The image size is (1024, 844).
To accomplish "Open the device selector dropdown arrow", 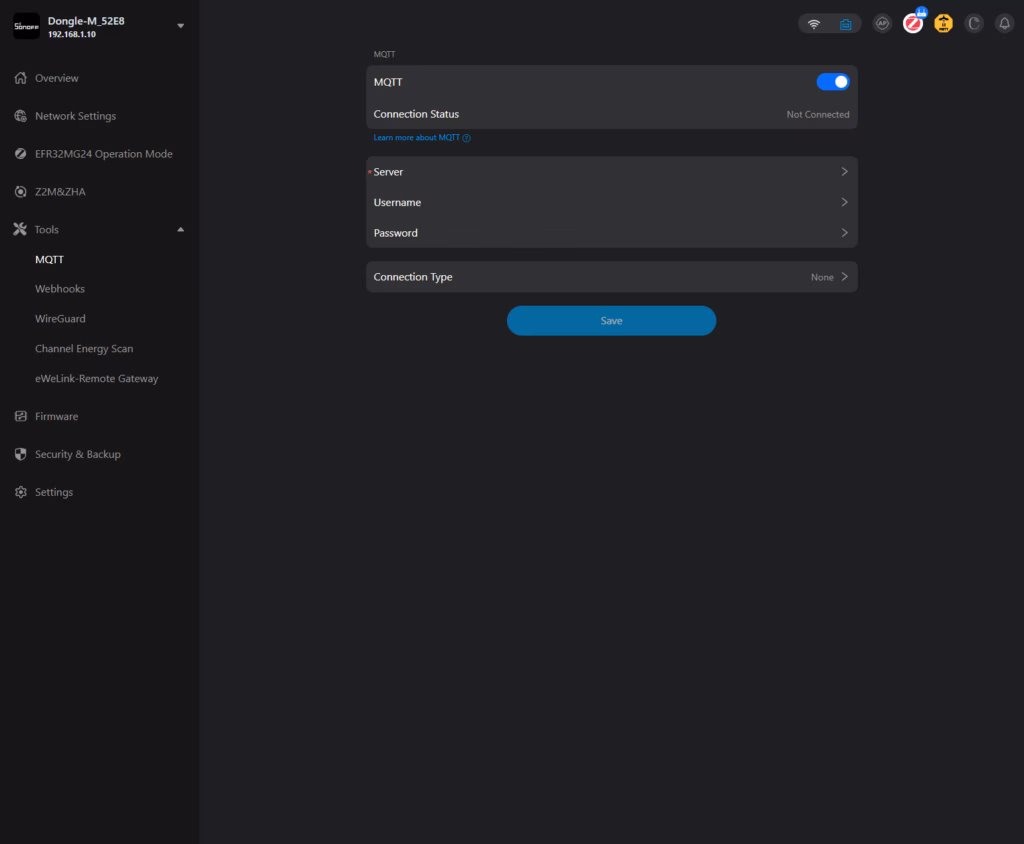I will pyautogui.click(x=181, y=26).
